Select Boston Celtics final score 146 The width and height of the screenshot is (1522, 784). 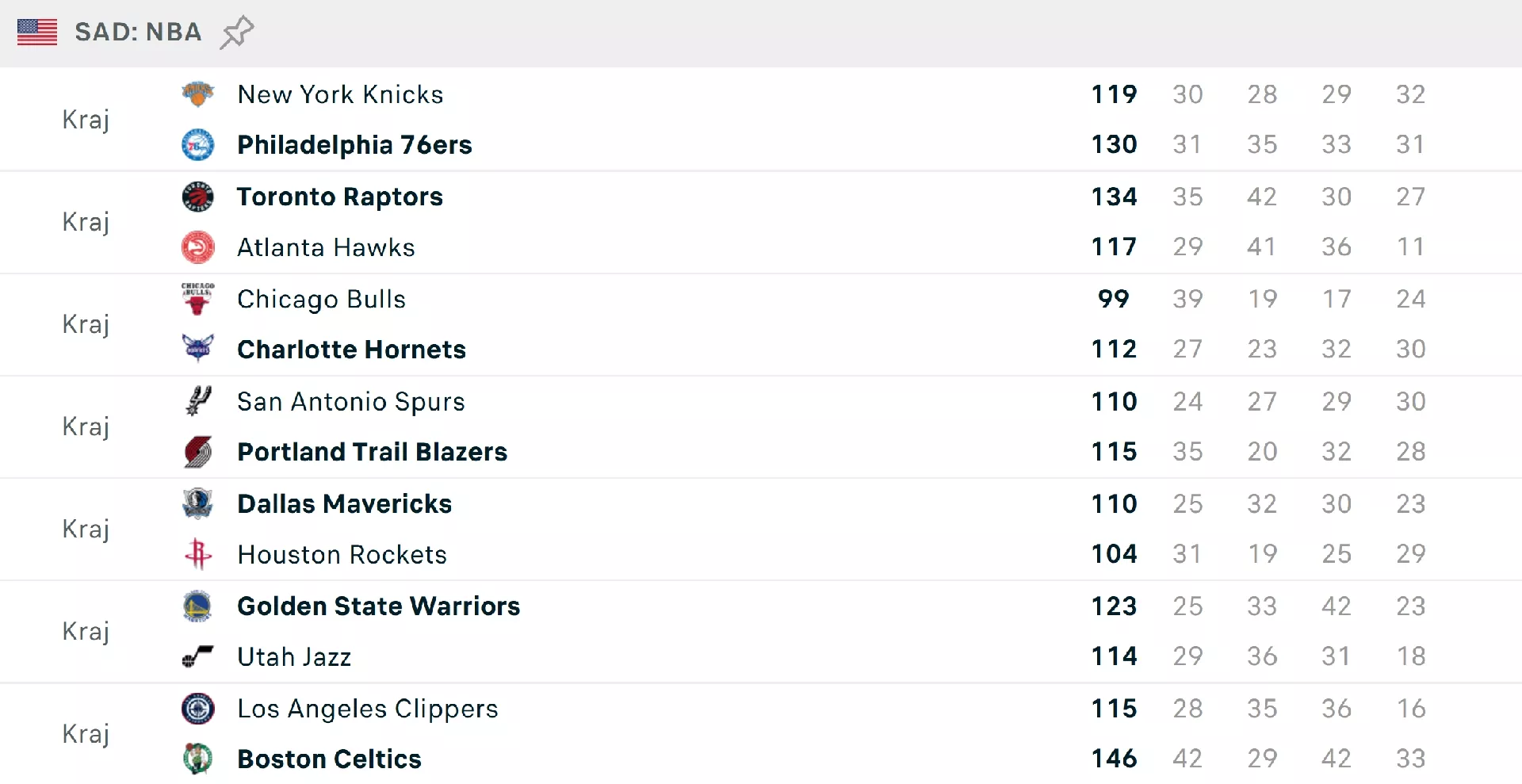(1114, 759)
